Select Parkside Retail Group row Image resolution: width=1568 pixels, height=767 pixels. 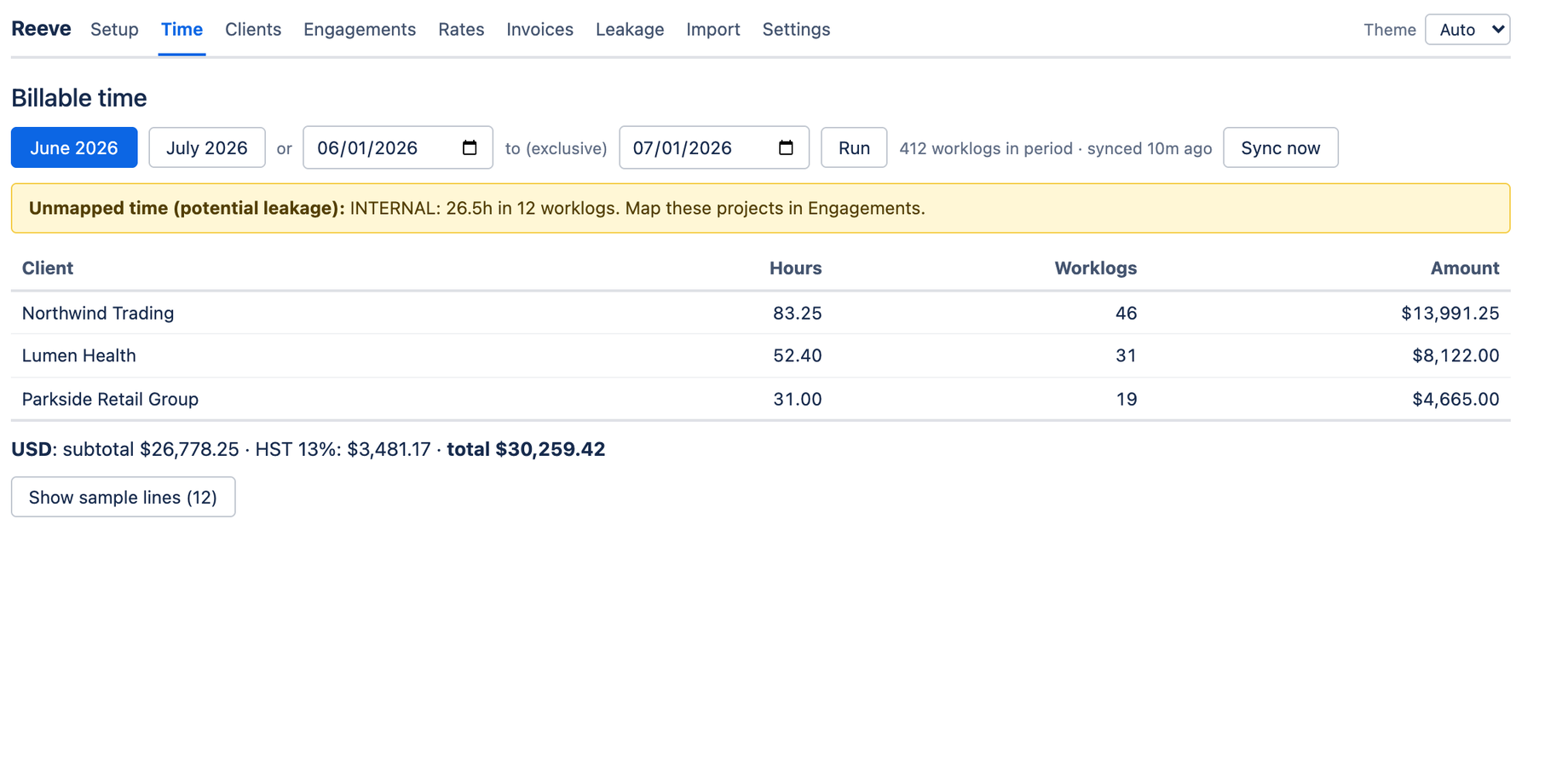760,399
